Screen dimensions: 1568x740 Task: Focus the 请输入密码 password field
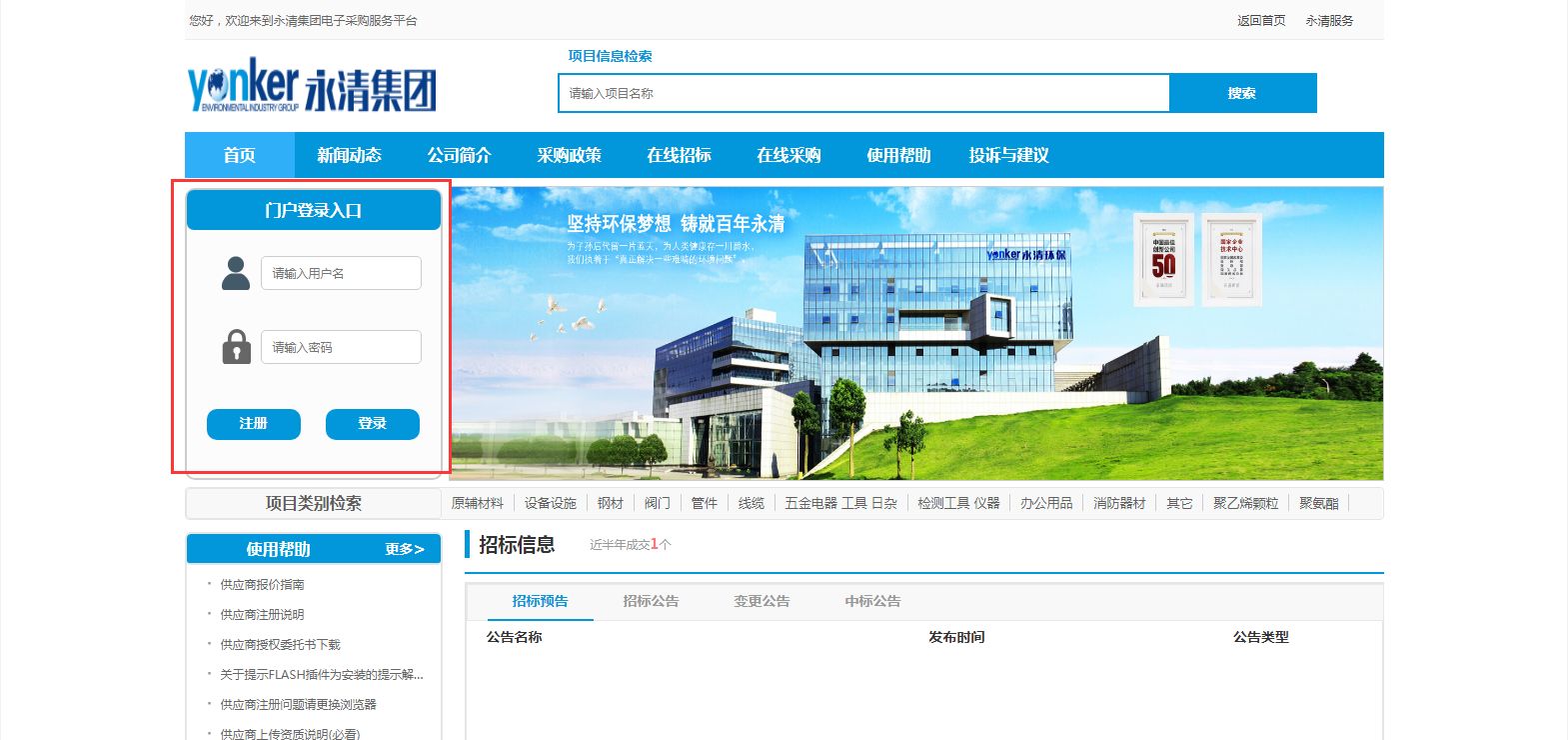[x=341, y=347]
